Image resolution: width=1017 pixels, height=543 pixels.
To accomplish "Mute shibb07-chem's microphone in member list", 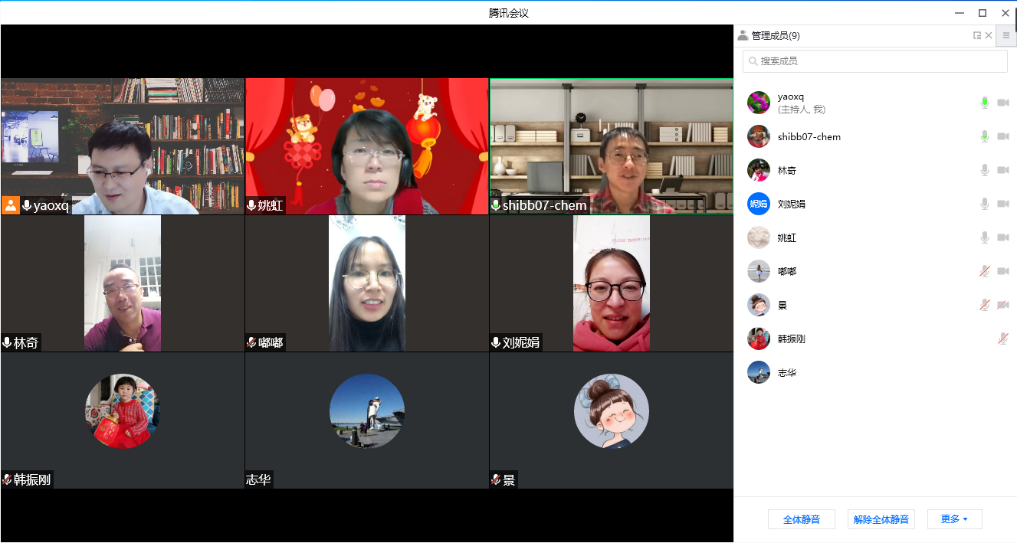I will pyautogui.click(x=984, y=137).
